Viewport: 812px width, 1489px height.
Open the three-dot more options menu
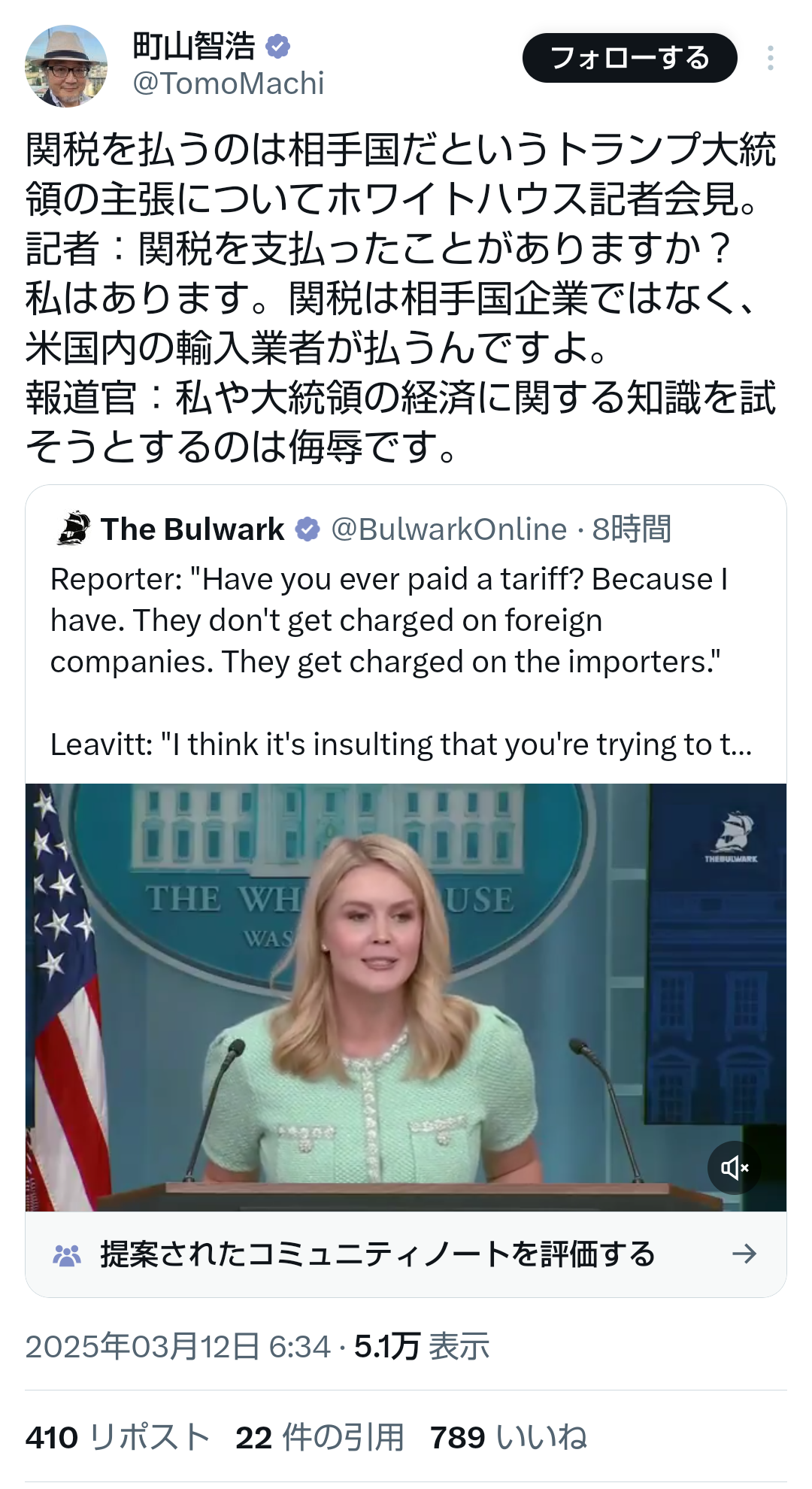click(x=770, y=58)
